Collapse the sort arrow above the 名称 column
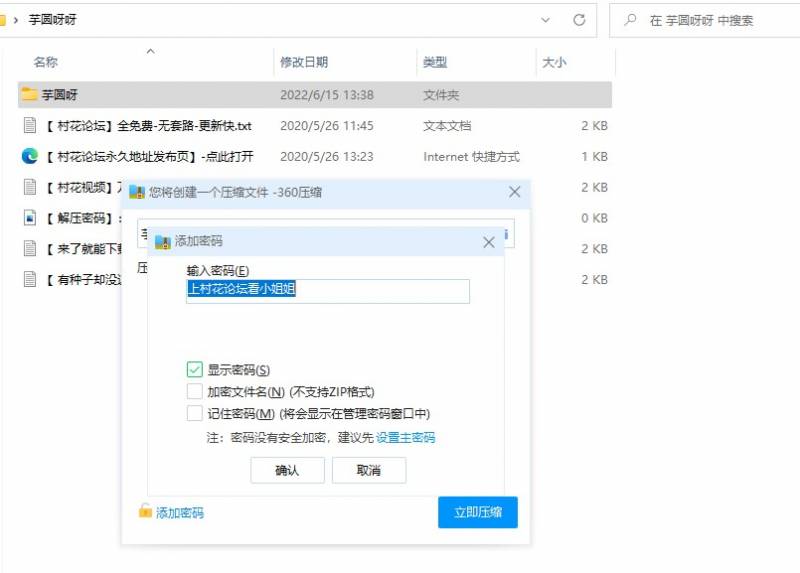 pyautogui.click(x=151, y=50)
